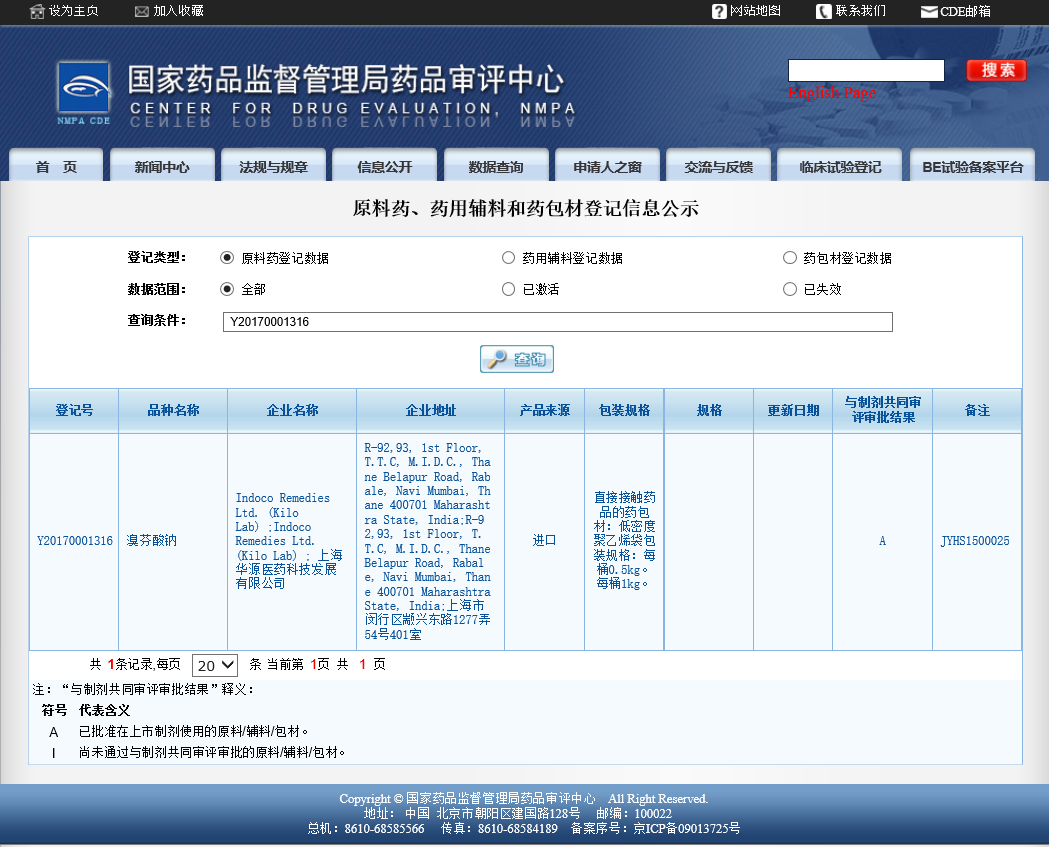
Task: Open 网站地图 question mark icon
Action: pyautogui.click(x=719, y=11)
